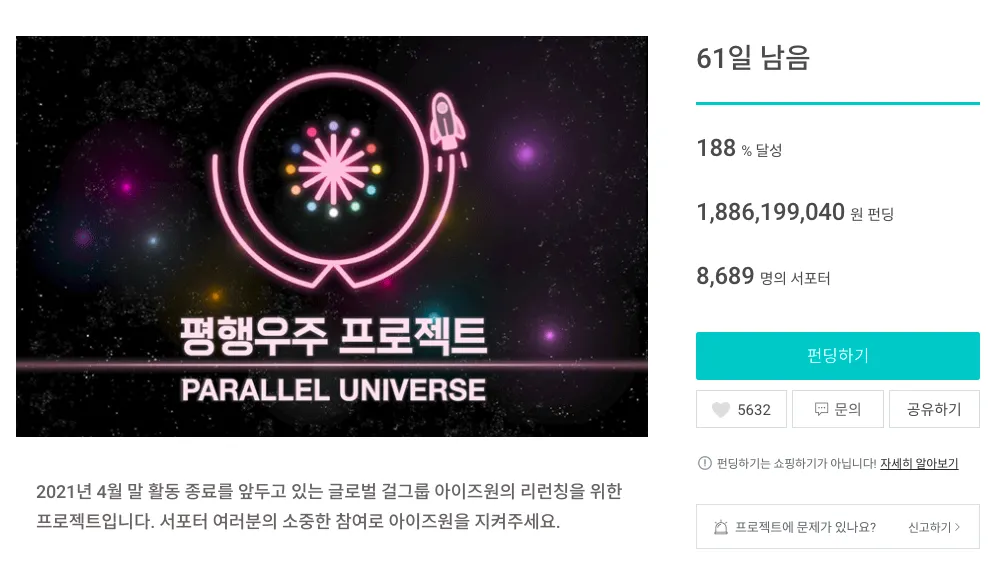Click the 61일 남음 remaining days text
993x570 pixels.
(753, 58)
